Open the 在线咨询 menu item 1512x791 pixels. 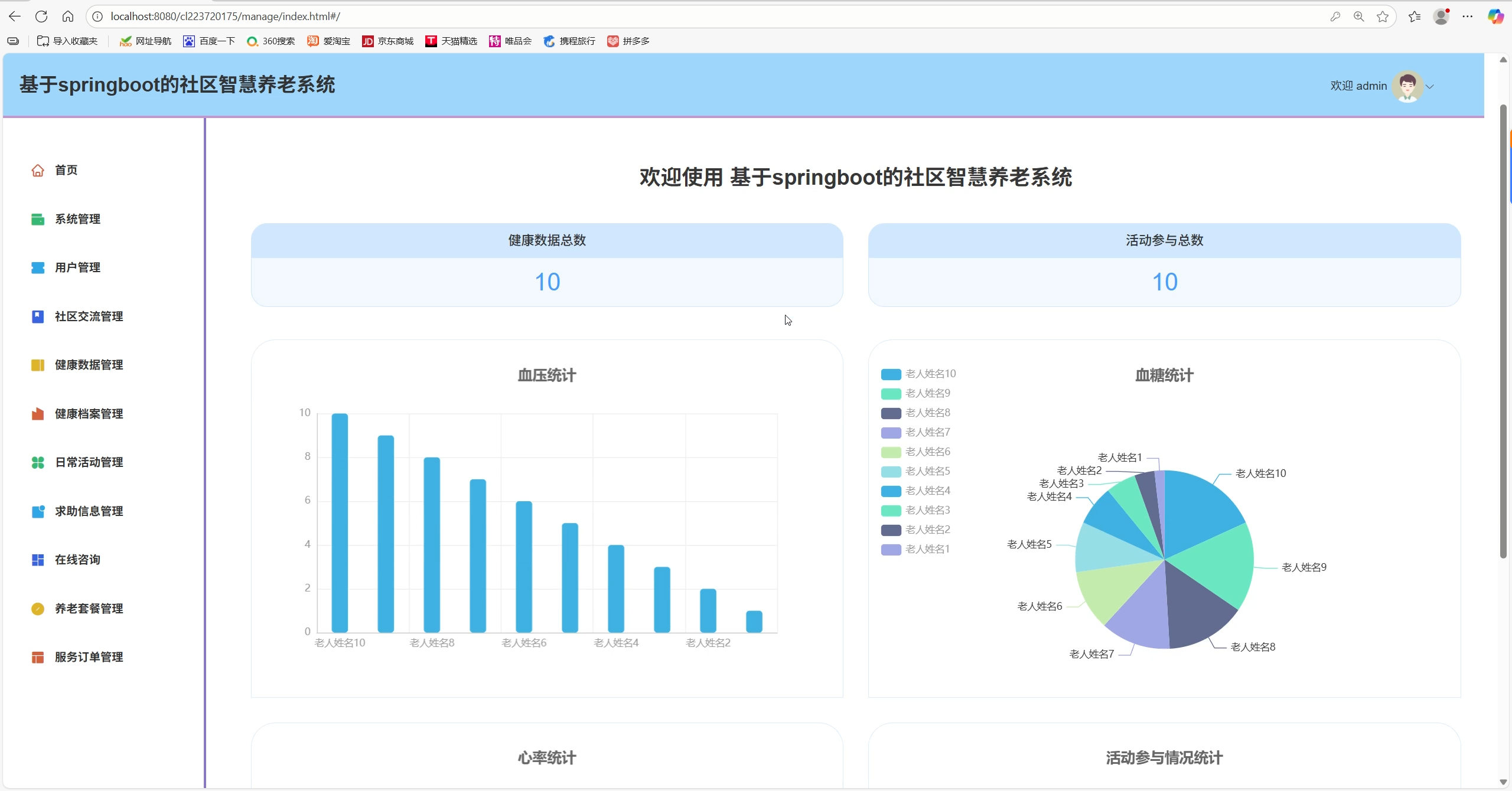pyautogui.click(x=77, y=560)
